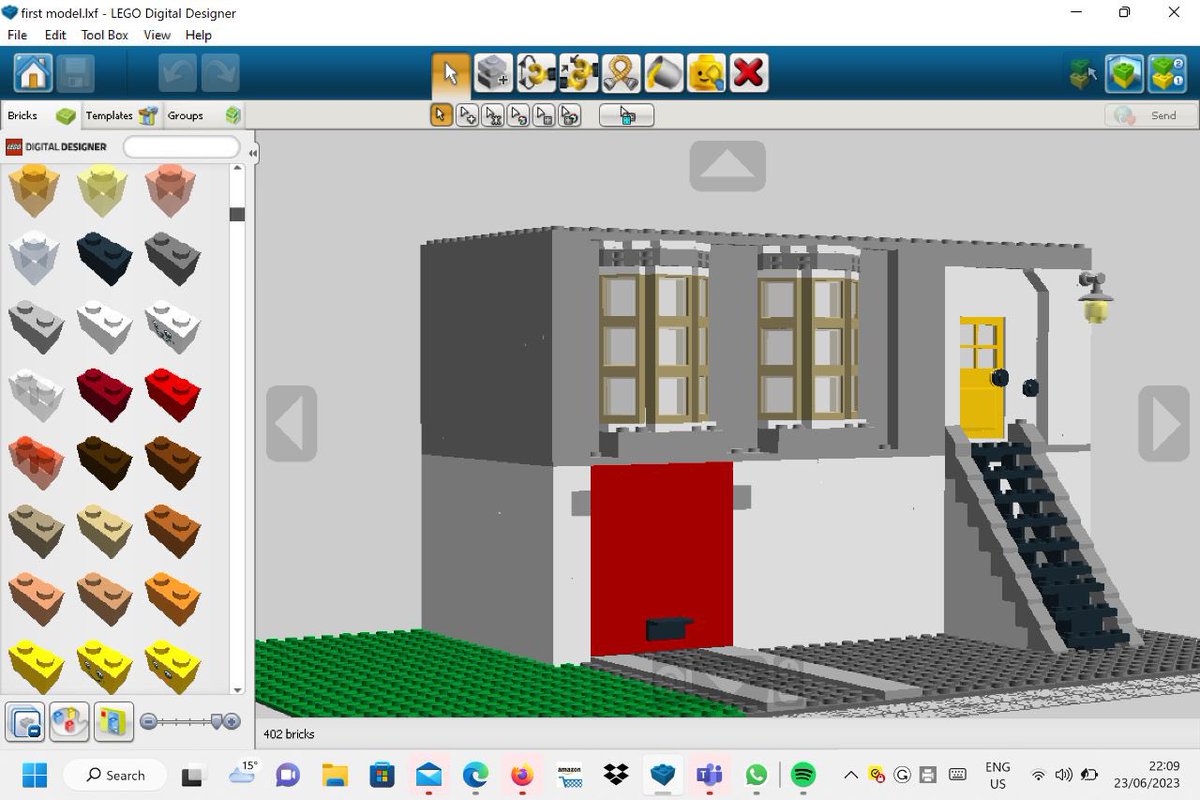Click the palette zoom out minus

pos(148,721)
